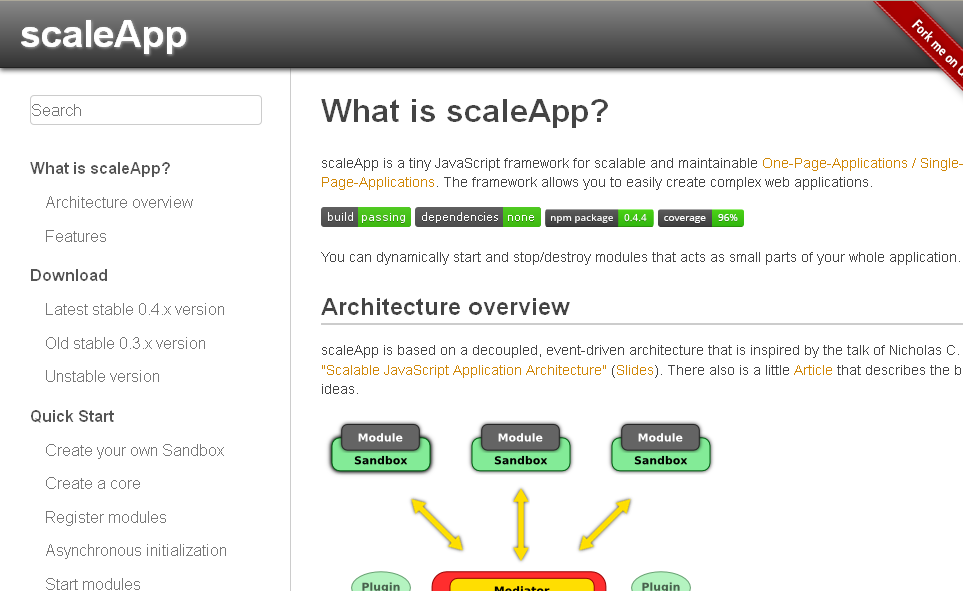Select Create a core in sidebar
The width and height of the screenshot is (963, 591).
tap(93, 483)
